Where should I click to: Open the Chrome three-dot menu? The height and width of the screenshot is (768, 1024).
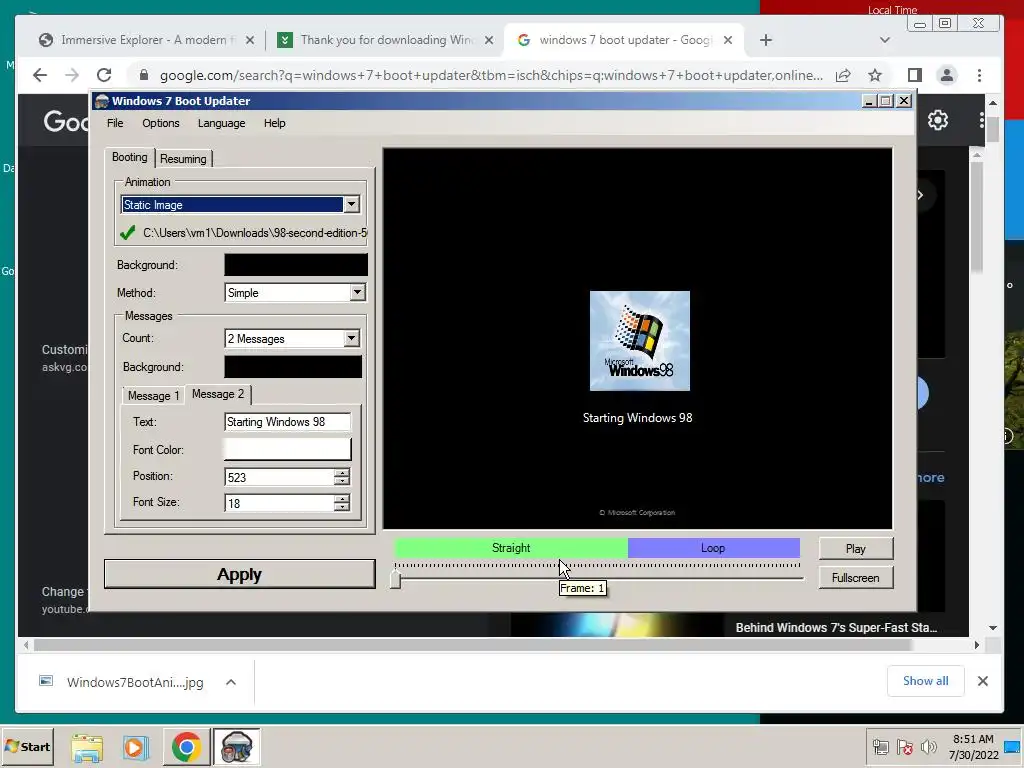point(979,75)
